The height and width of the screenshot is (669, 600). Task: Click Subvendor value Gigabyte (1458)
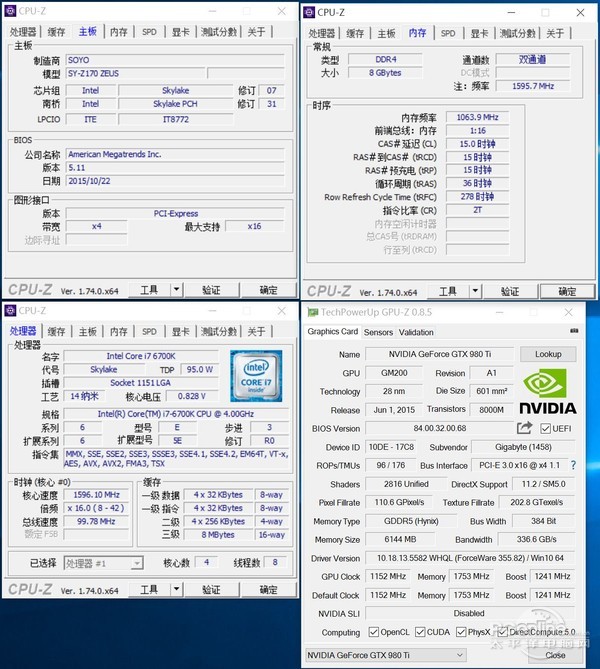(x=523, y=447)
